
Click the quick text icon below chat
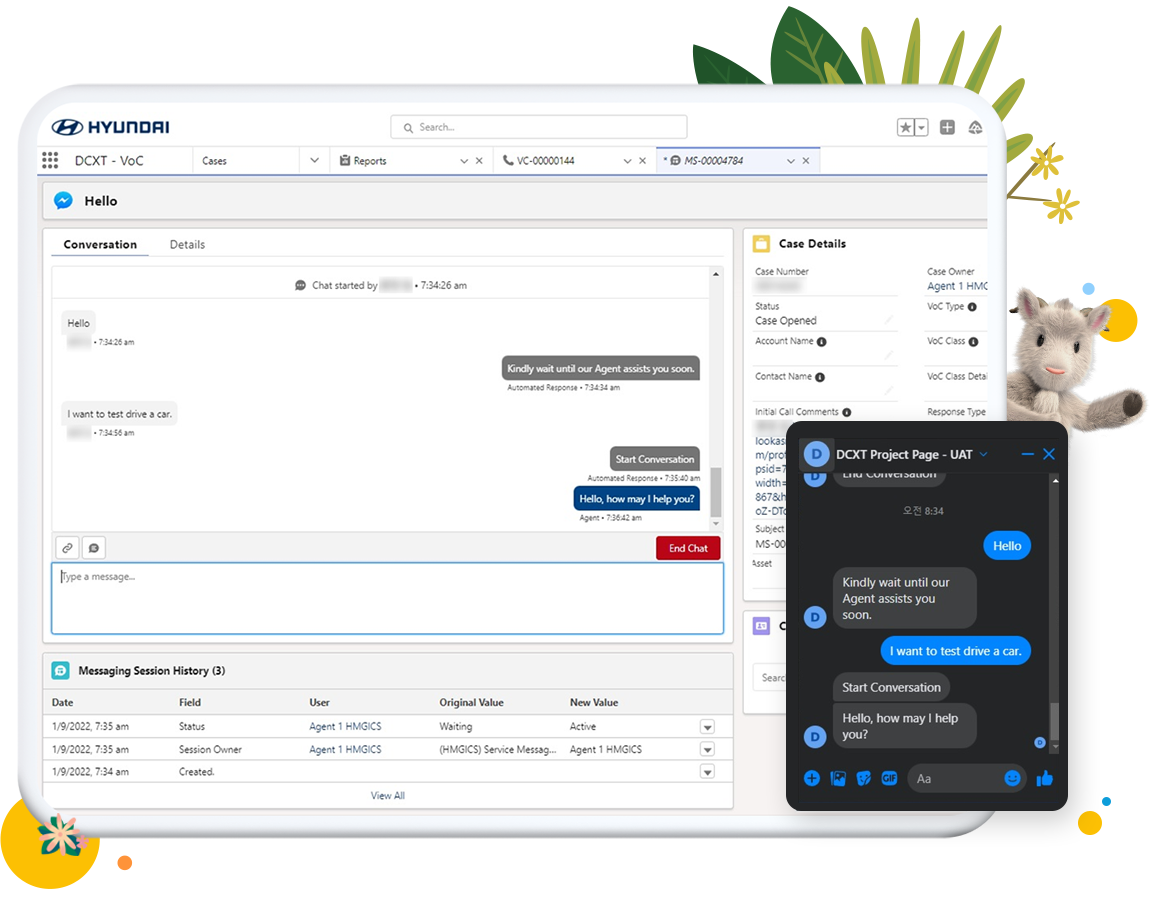click(94, 548)
